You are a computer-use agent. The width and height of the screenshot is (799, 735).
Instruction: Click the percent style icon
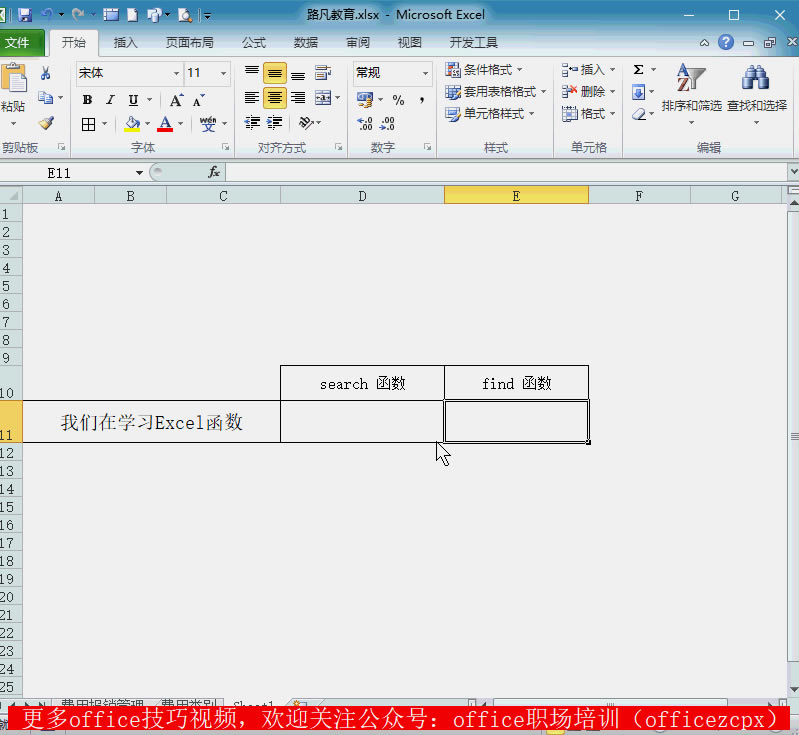pos(398,100)
